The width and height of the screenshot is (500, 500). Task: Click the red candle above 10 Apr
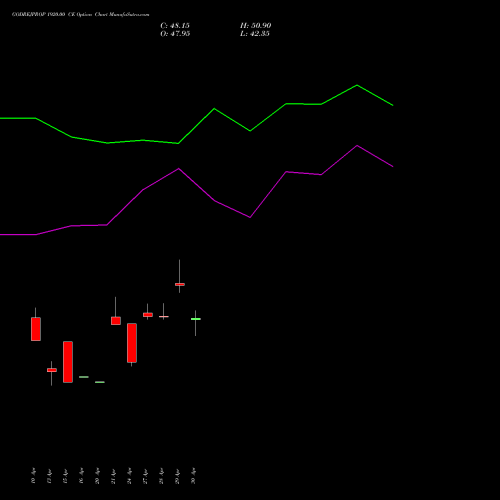click(36, 329)
